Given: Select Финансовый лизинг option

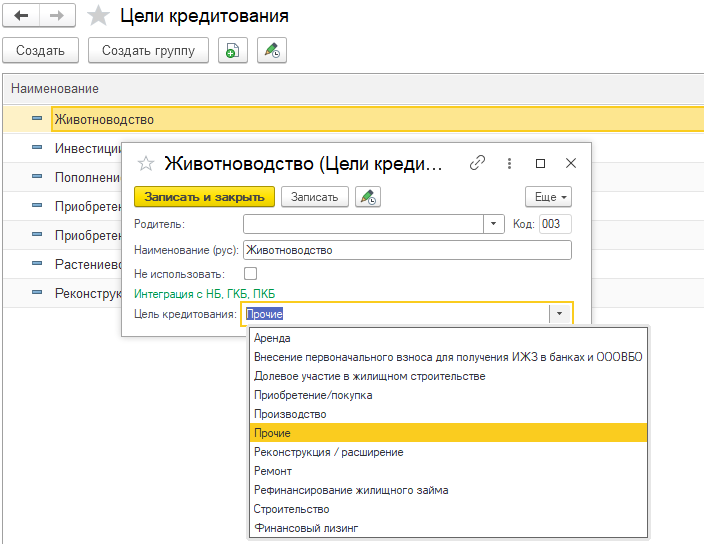Looking at the screenshot, I should pos(449,528).
